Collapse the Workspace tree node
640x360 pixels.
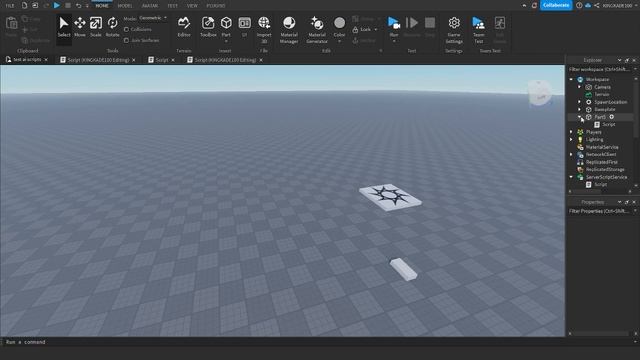[x=571, y=79]
